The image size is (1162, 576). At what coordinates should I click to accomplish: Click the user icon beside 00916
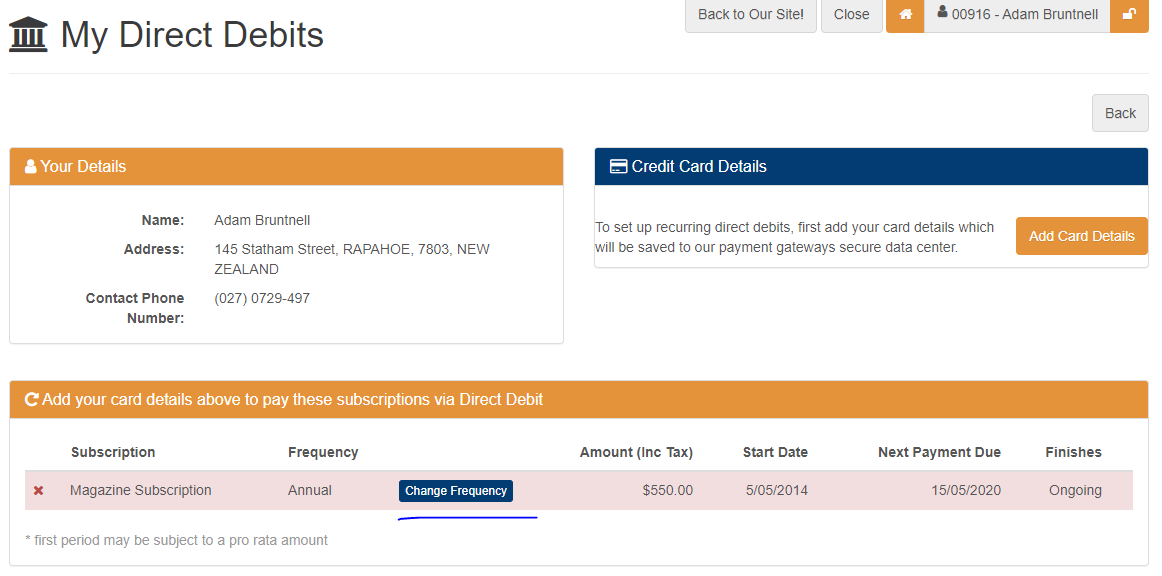[x=942, y=13]
